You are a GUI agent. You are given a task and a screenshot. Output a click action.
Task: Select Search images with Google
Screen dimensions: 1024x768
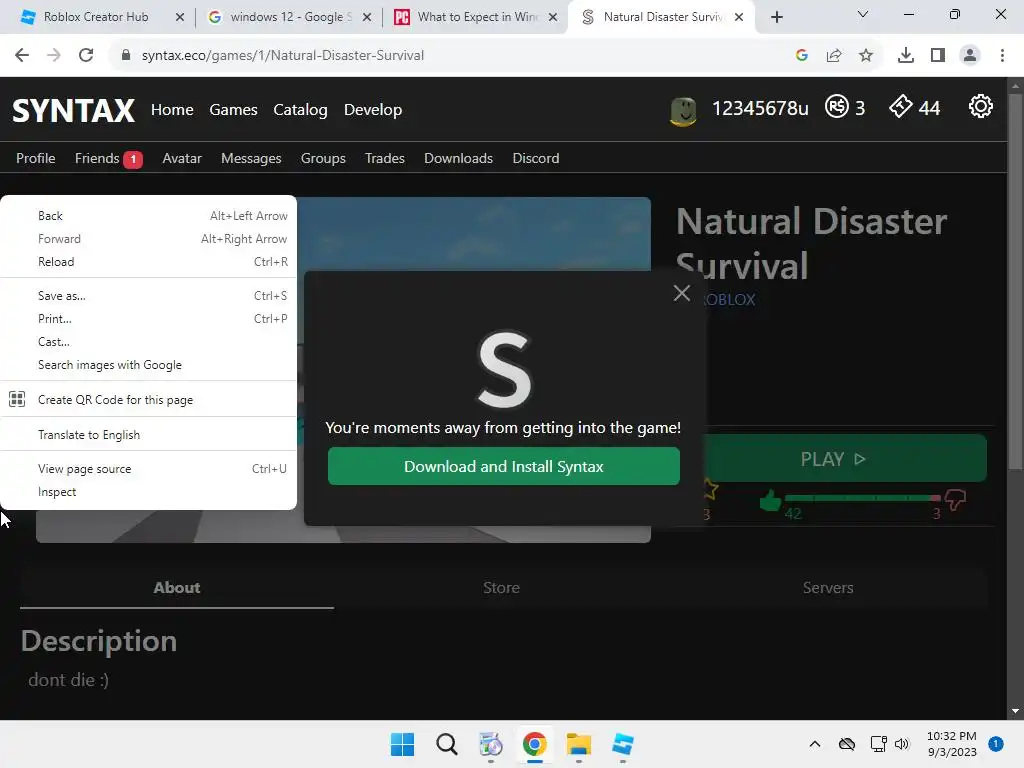(148, 365)
